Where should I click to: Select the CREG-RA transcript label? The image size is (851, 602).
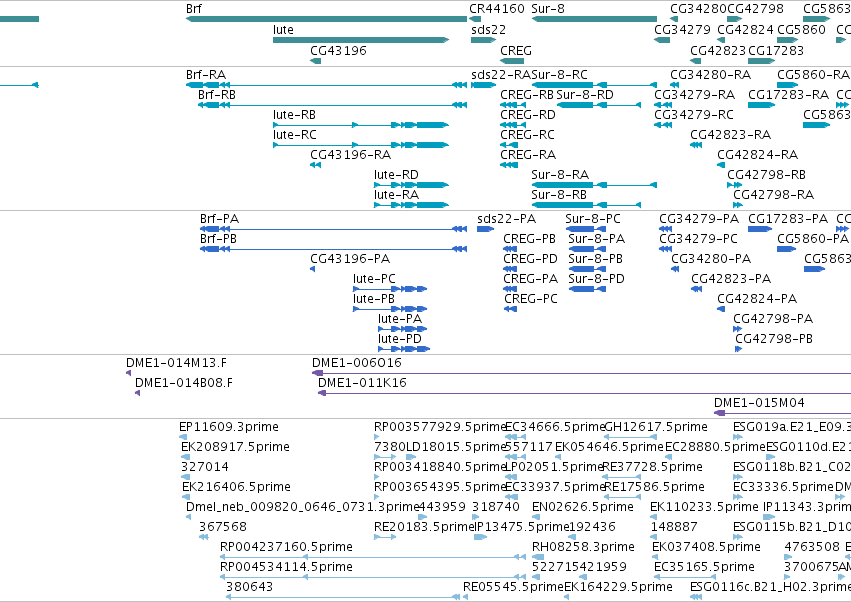[x=528, y=155]
